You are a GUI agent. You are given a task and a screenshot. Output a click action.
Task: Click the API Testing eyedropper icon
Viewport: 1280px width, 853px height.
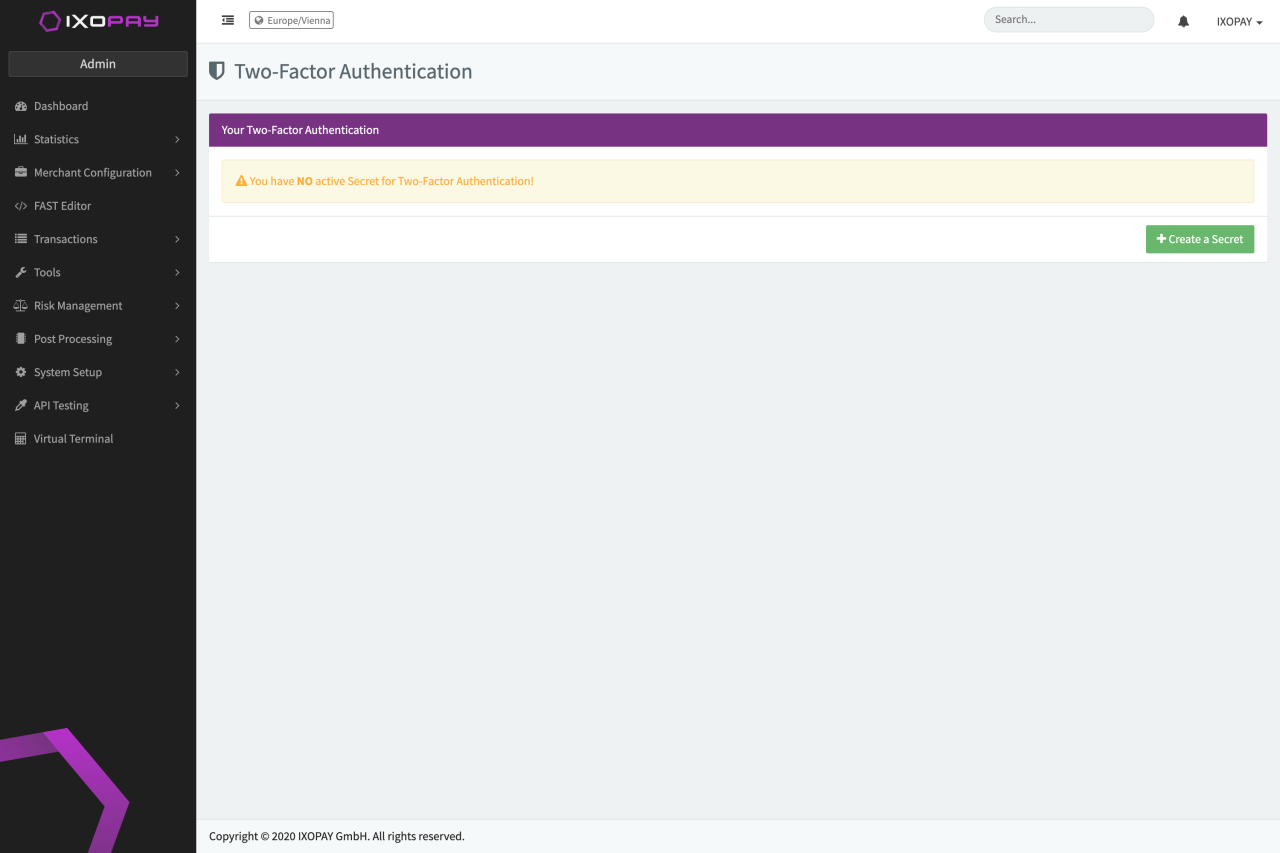(20, 406)
